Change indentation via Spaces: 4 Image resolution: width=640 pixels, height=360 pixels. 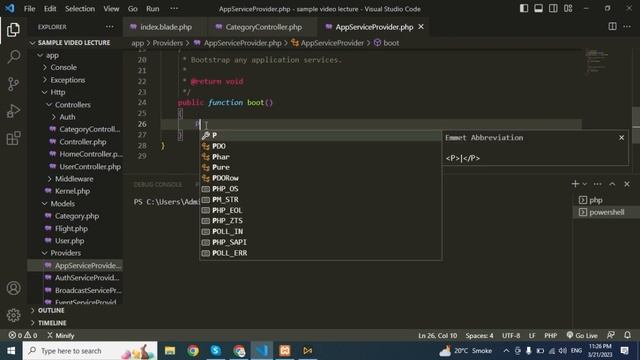(479, 336)
